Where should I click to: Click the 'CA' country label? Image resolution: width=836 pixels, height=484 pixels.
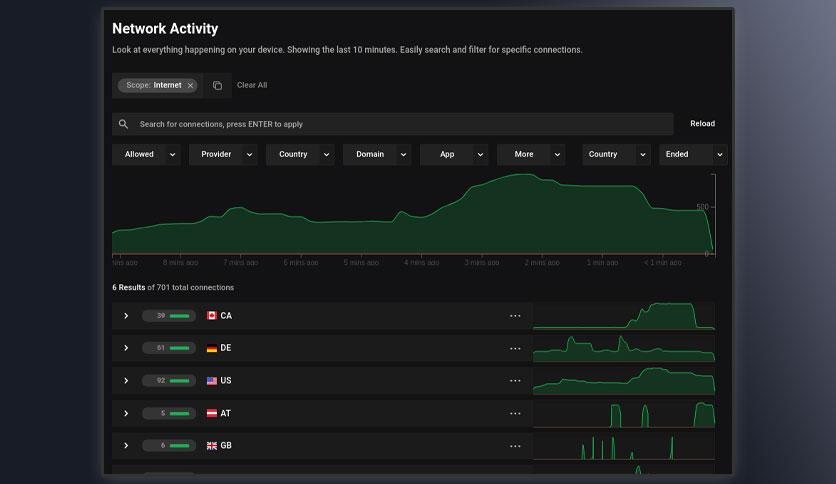226,316
